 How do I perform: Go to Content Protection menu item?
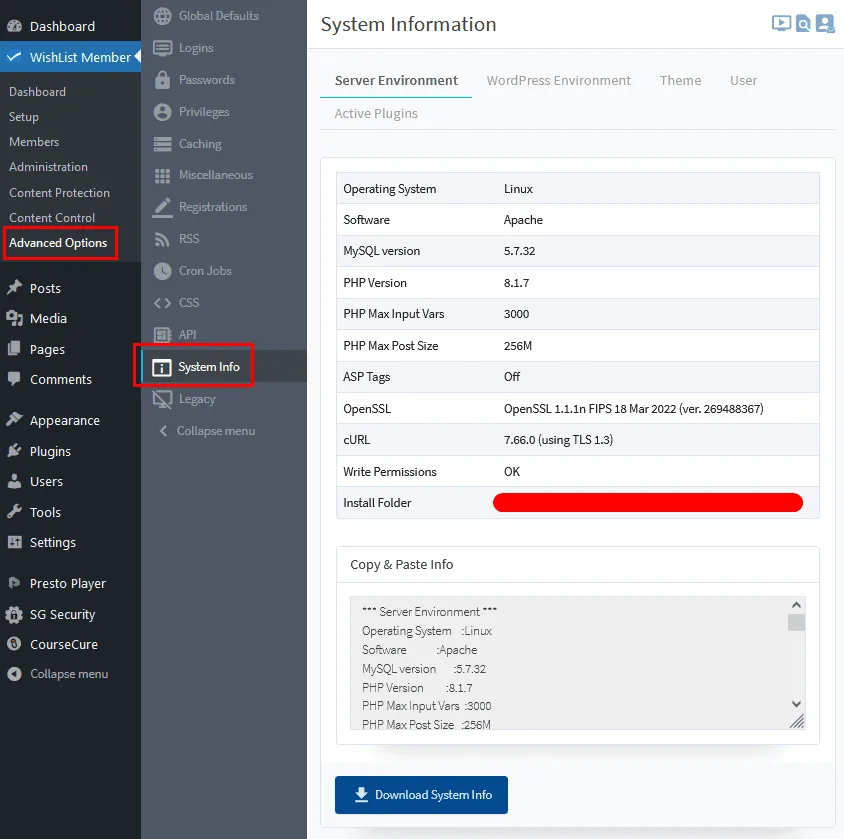click(59, 193)
